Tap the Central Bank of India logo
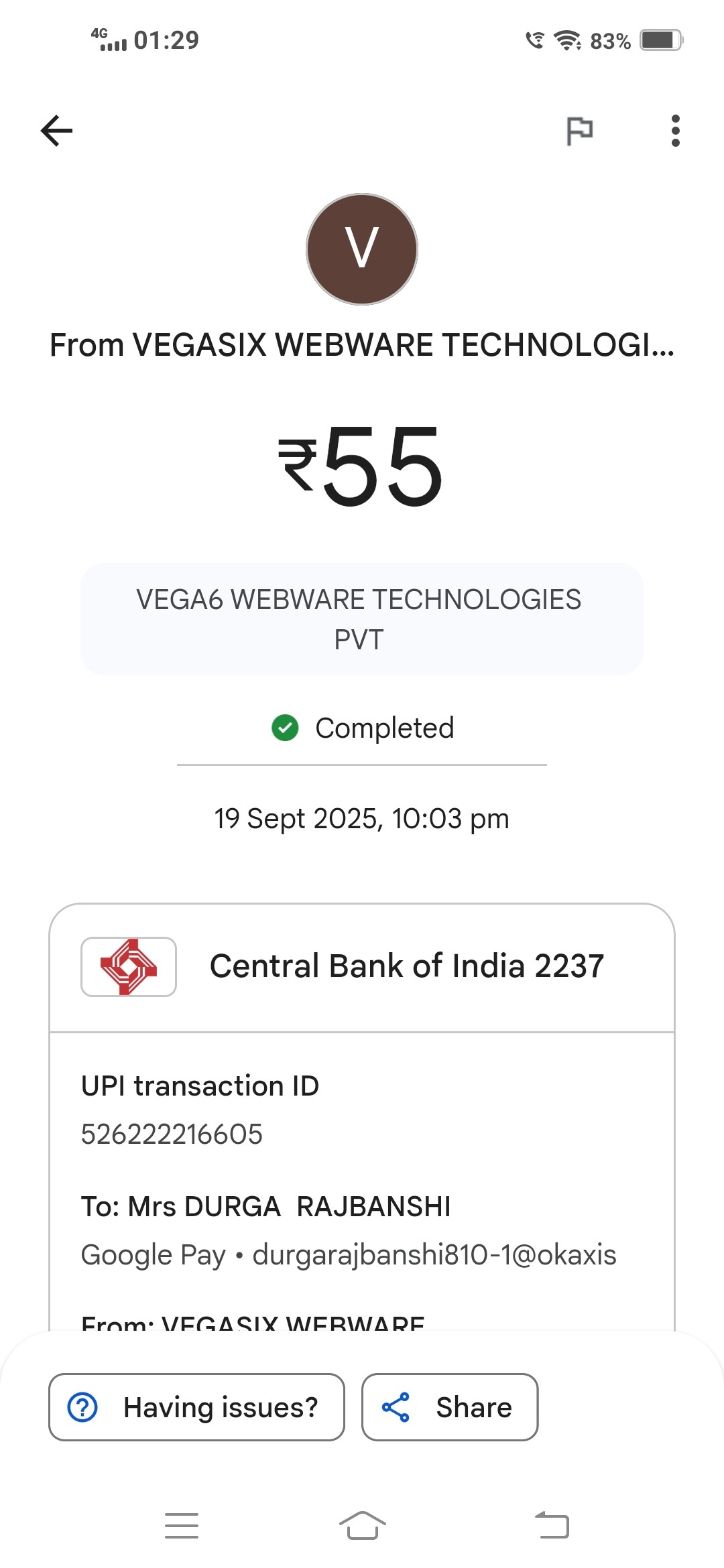This screenshot has height=1568, width=724. tap(129, 966)
